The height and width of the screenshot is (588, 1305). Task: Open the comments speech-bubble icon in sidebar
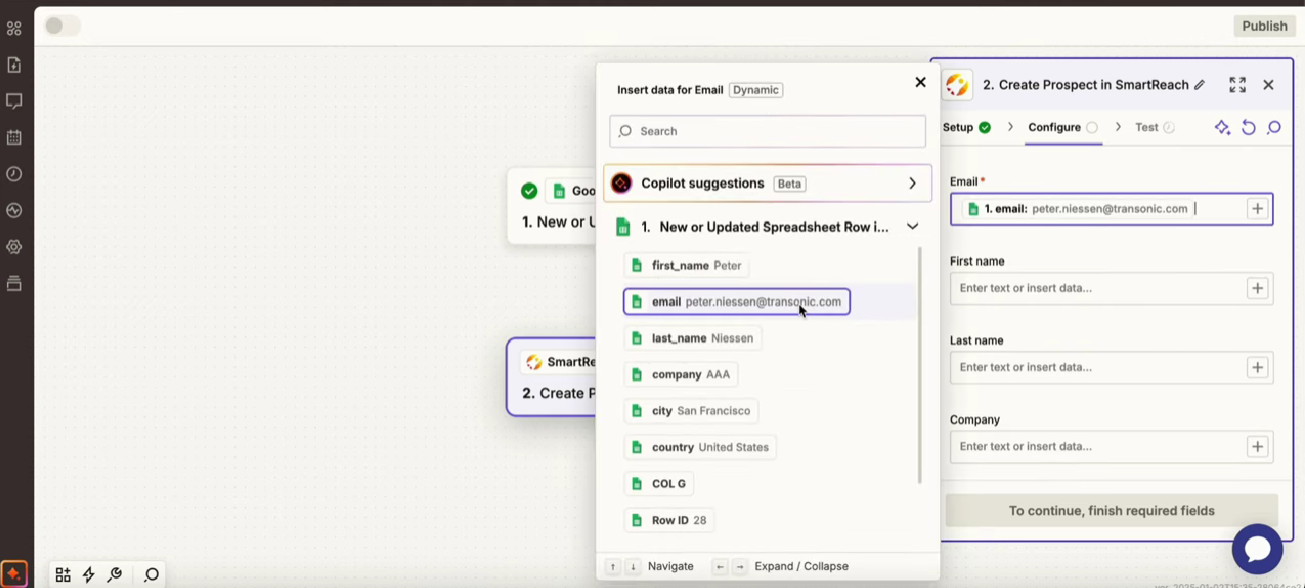pyautogui.click(x=14, y=101)
